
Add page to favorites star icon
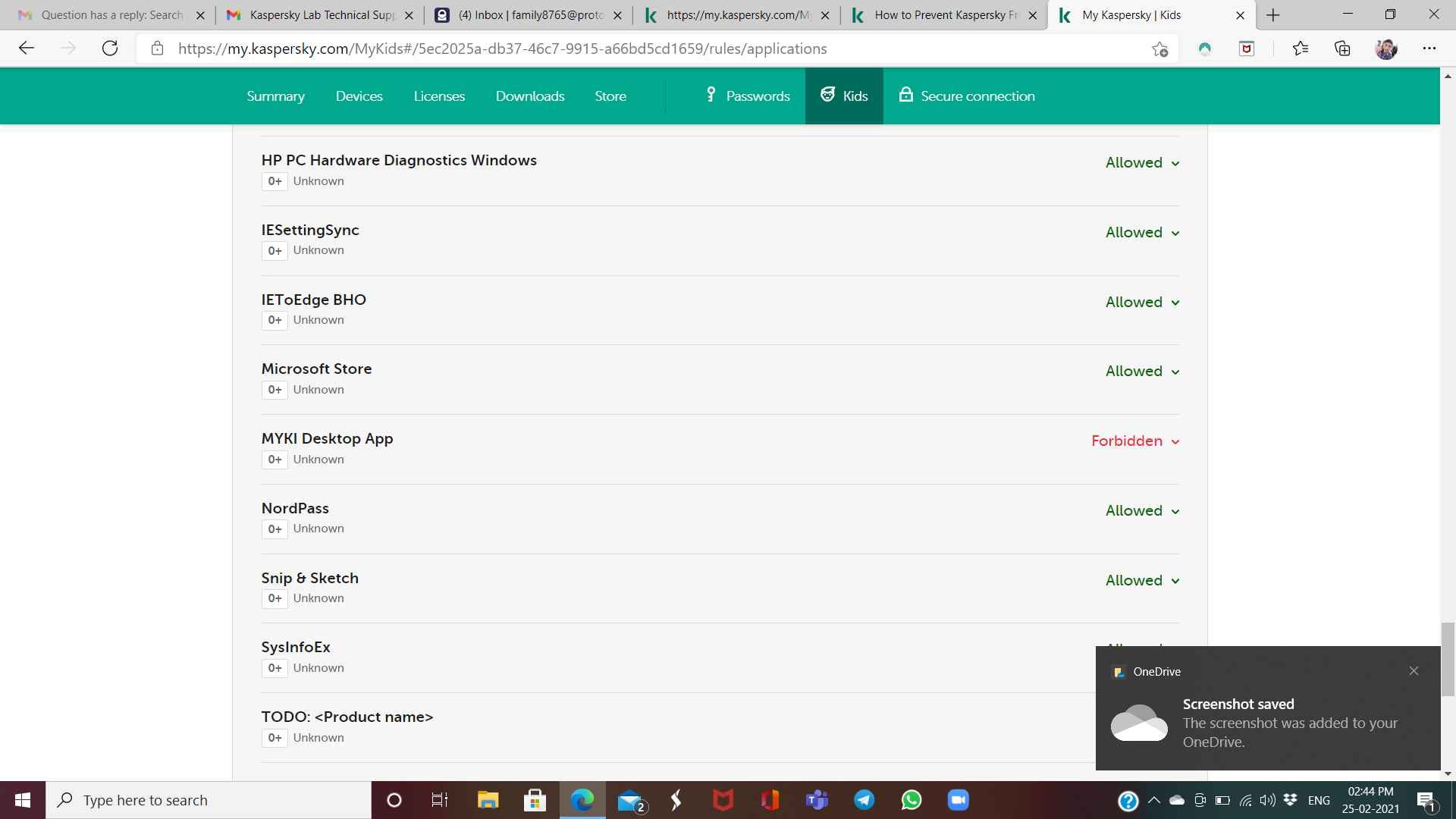1159,49
